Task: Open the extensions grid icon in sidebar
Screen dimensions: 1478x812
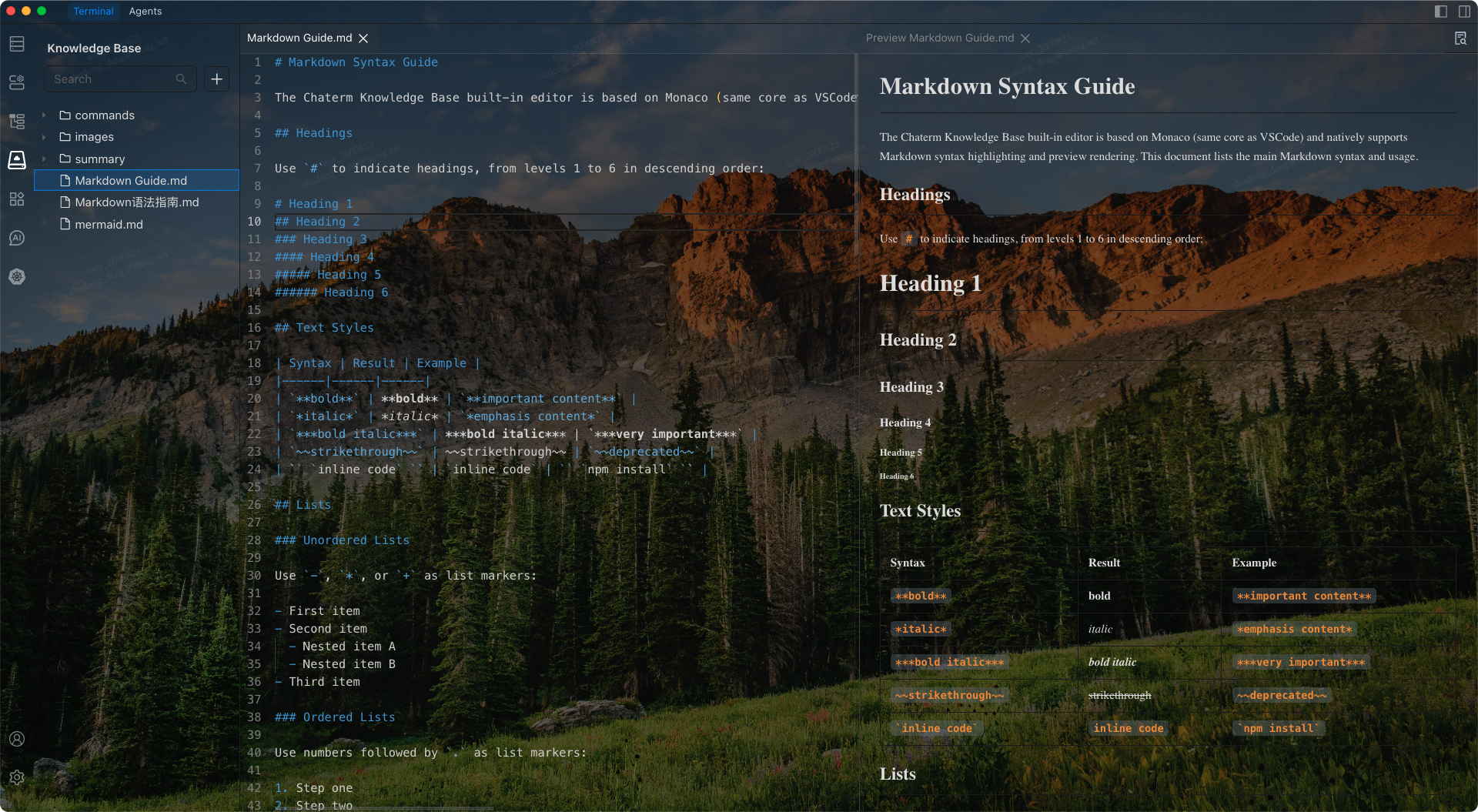Action: coord(17,199)
